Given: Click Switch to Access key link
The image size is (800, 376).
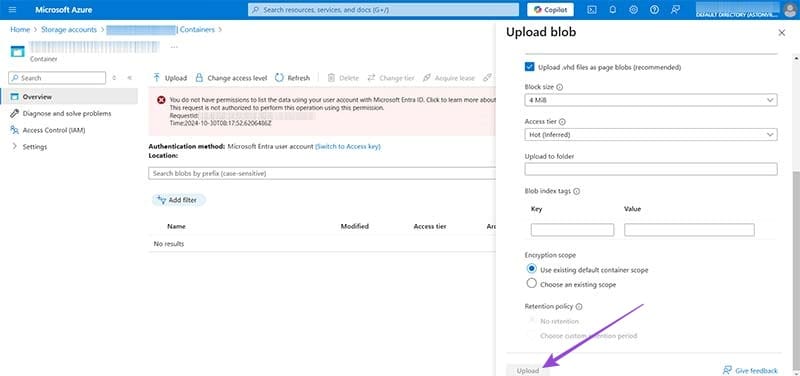Looking at the screenshot, I should 348,146.
